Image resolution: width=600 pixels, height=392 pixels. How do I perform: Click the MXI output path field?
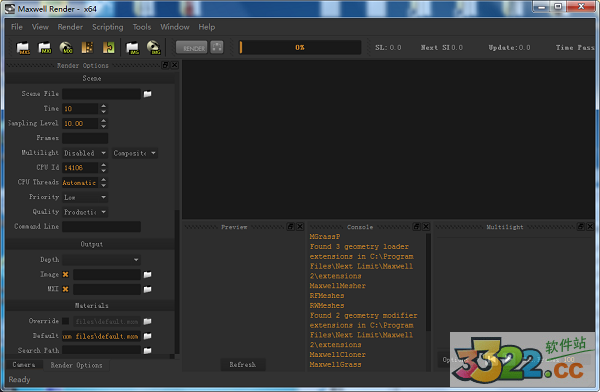pyautogui.click(x=107, y=289)
